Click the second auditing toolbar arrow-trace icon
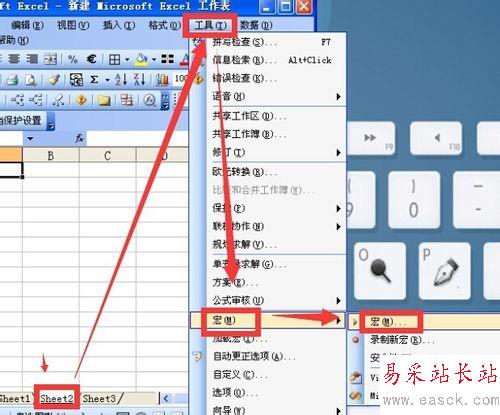The image size is (500, 415). (x=36, y=100)
